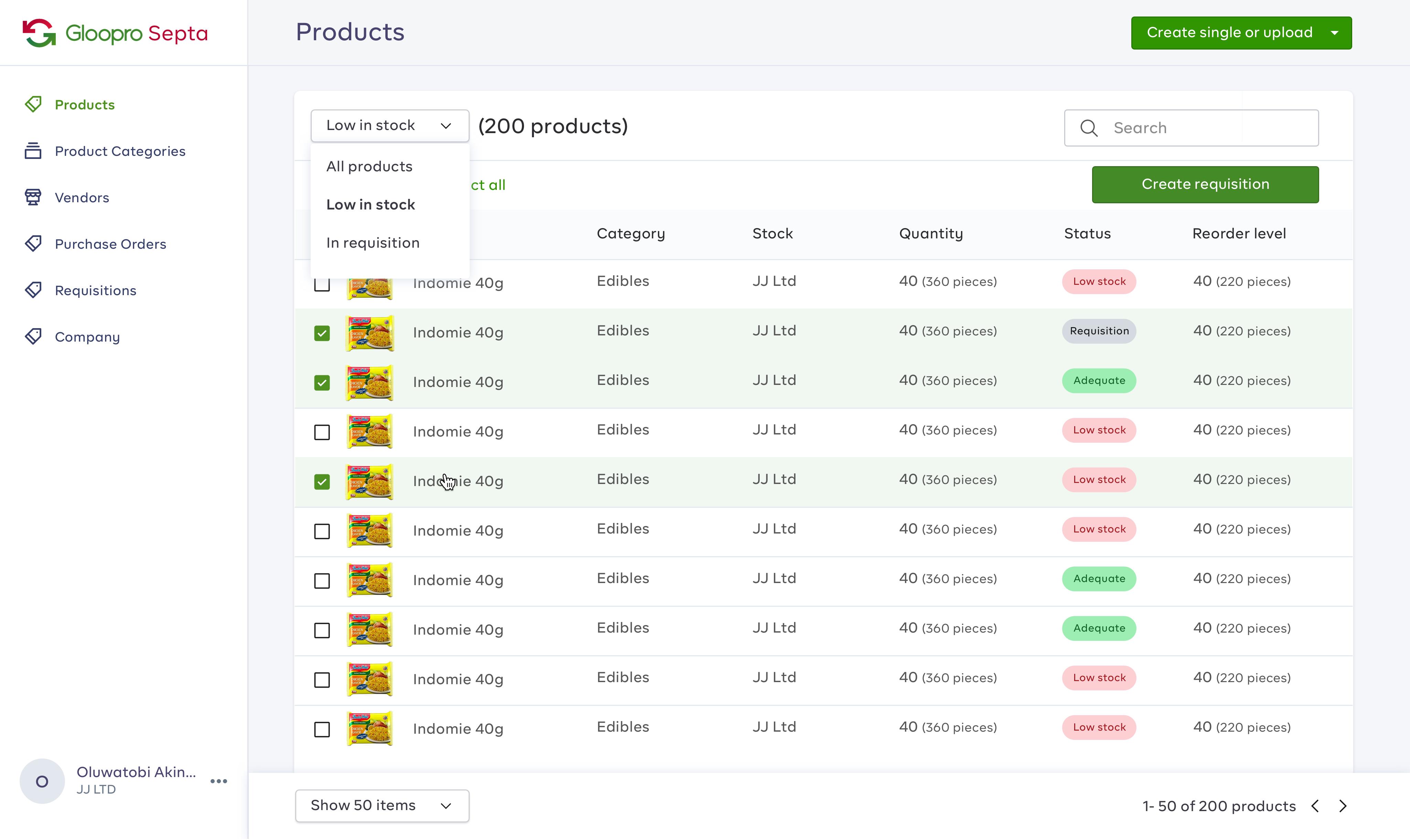The height and width of the screenshot is (840, 1410).
Task: Click the Gloopro Septa logo icon
Action: 39,33
